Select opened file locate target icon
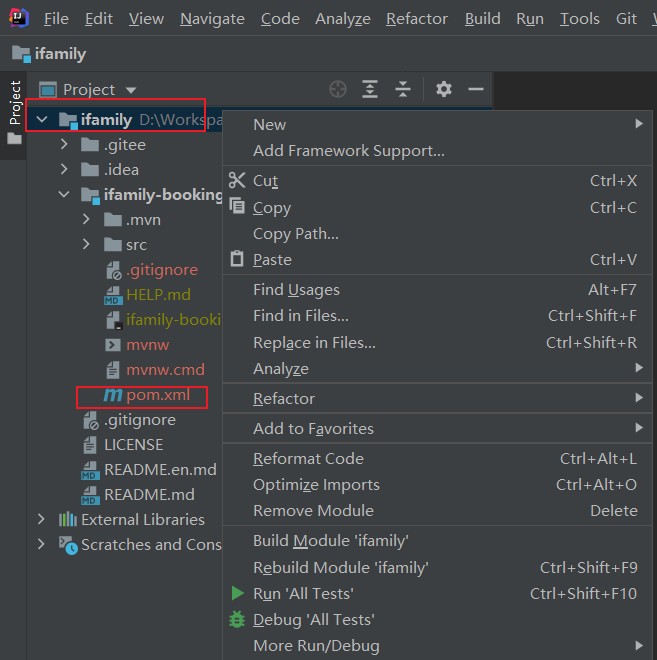The width and height of the screenshot is (657, 660). tap(338, 89)
